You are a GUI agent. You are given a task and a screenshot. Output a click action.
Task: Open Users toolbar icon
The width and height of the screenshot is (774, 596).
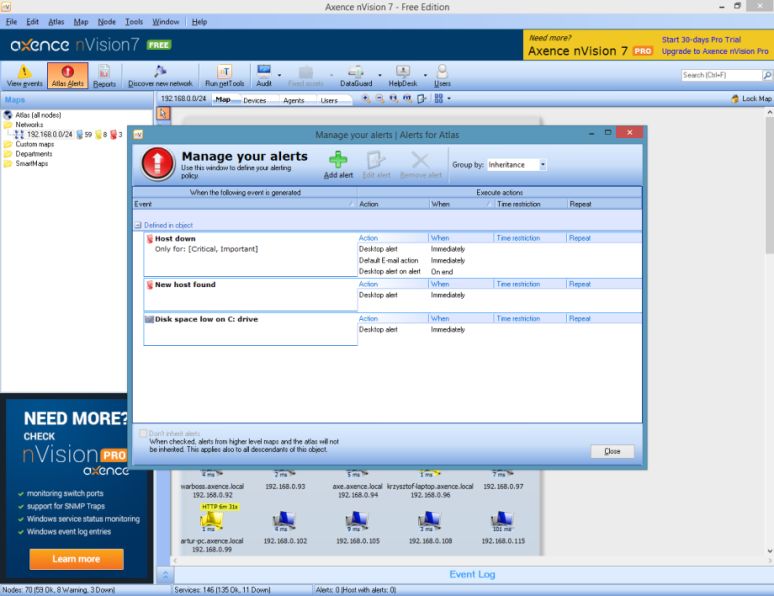[442, 76]
